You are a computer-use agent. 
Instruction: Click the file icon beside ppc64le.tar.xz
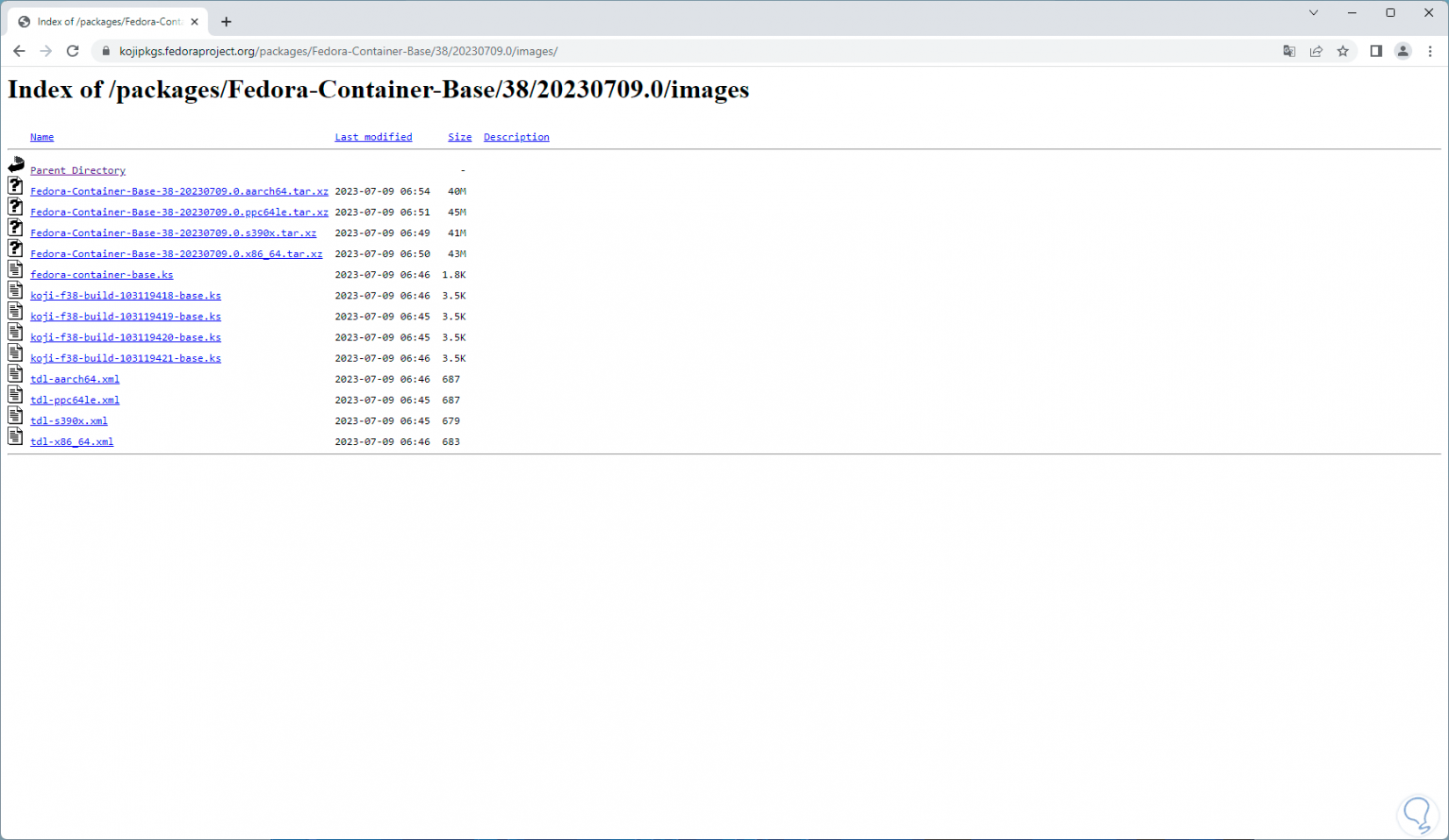(16, 206)
